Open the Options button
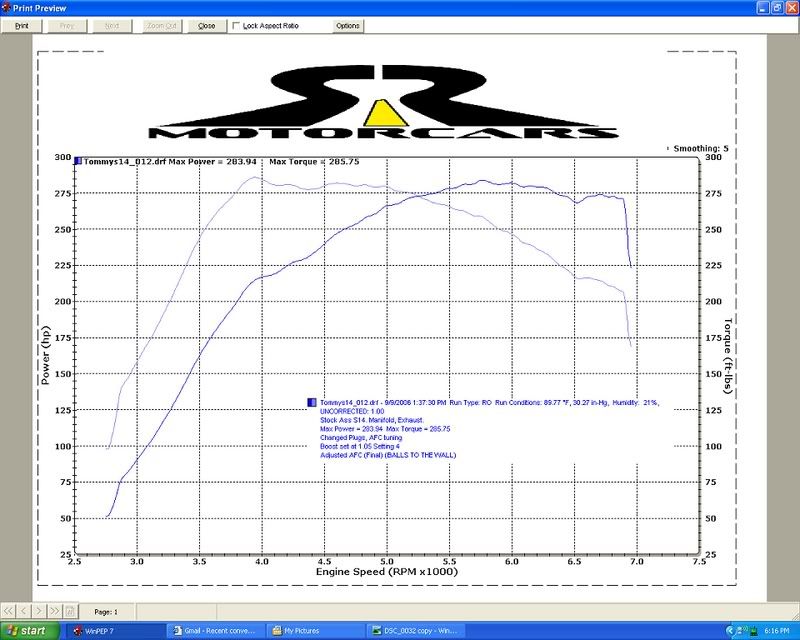800x640 pixels. (348, 26)
